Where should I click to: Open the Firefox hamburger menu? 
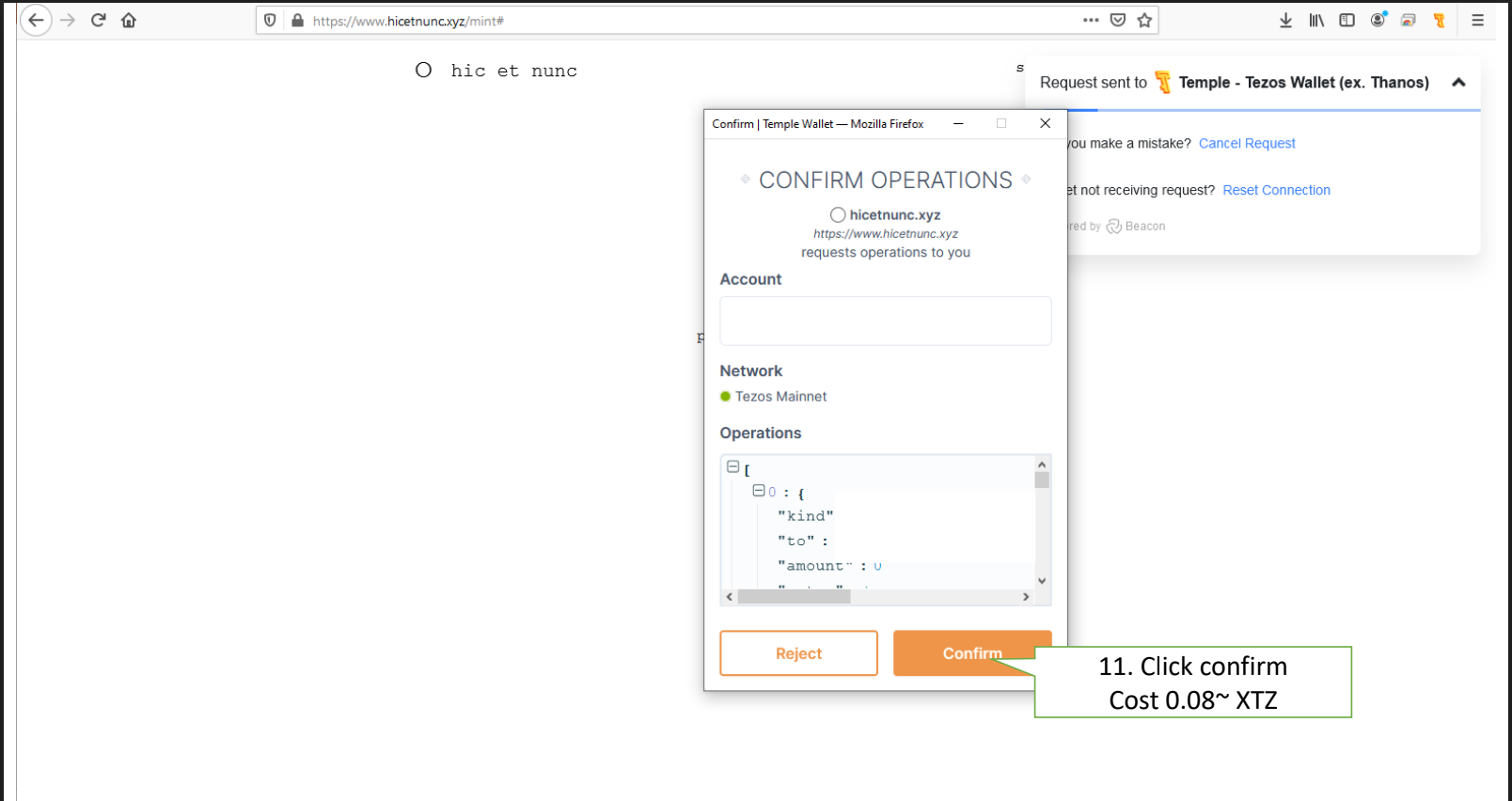pyautogui.click(x=1477, y=20)
